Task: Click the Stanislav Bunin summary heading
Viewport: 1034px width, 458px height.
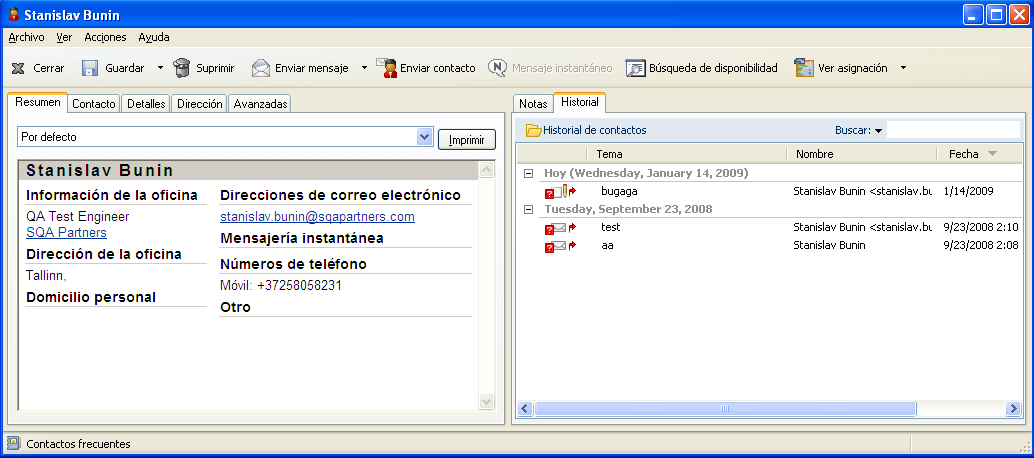Action: (100, 171)
